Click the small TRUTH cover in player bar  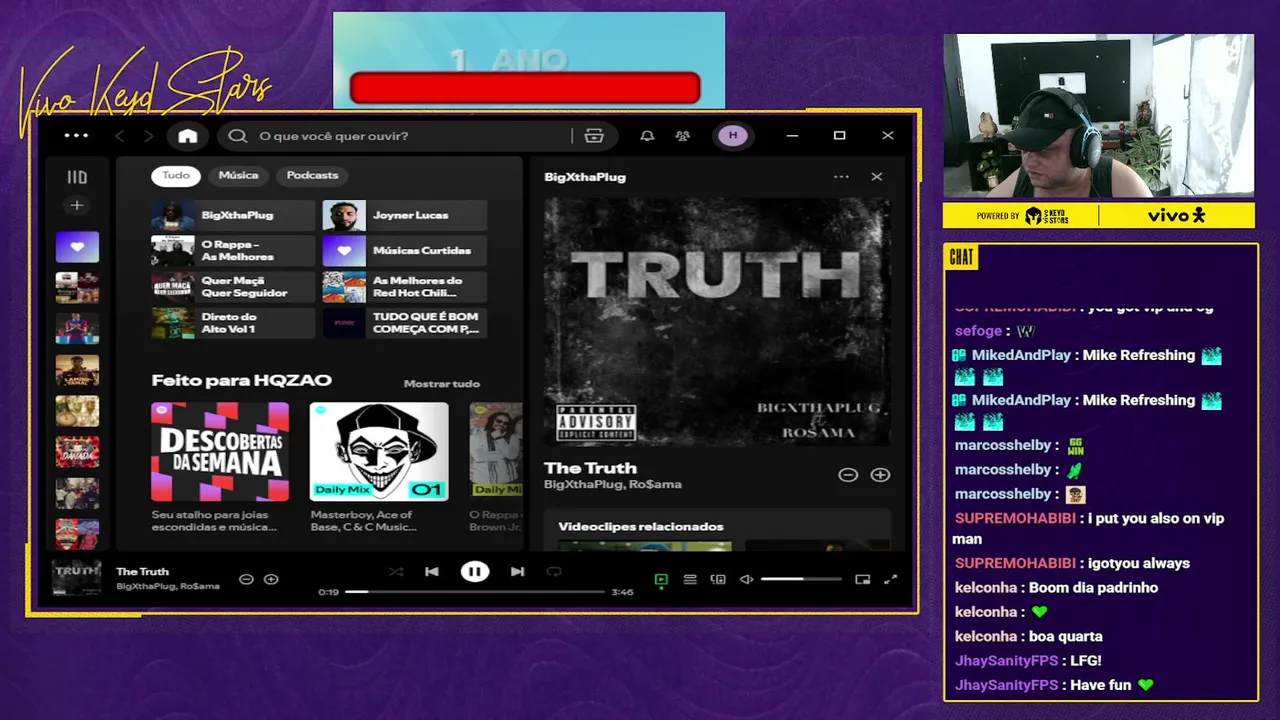coord(77,579)
